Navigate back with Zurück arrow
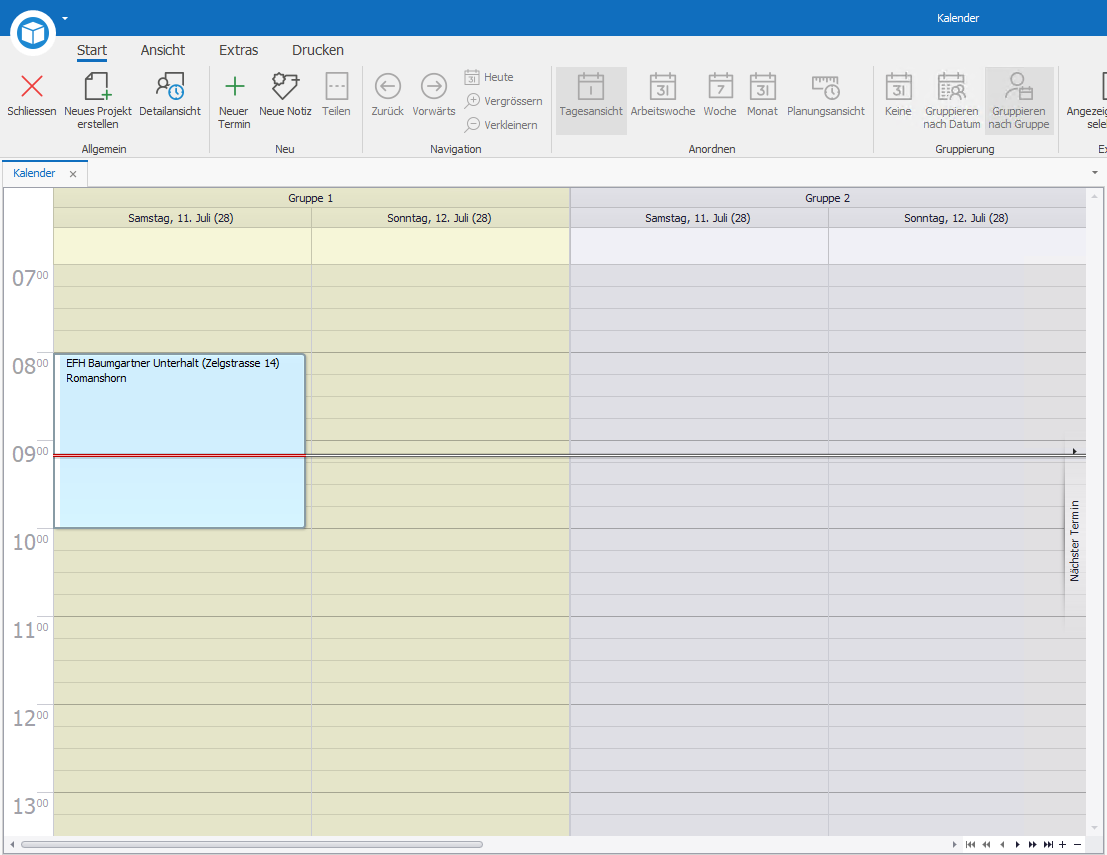 (x=388, y=86)
